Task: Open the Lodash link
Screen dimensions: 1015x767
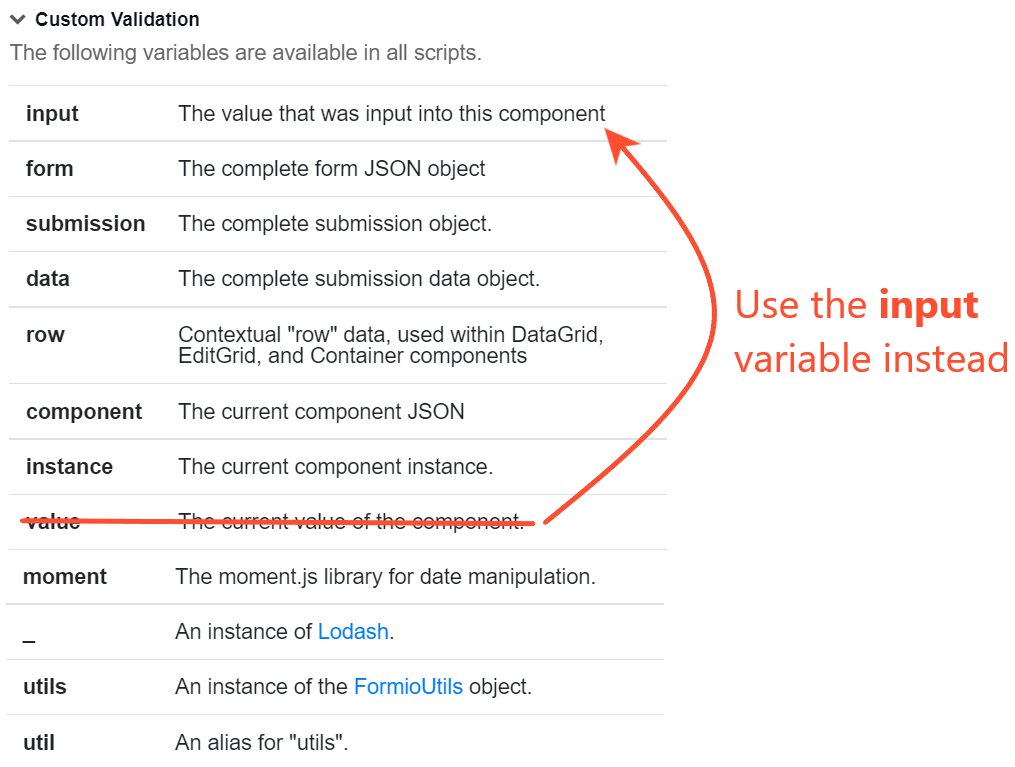Action: pyautogui.click(x=353, y=632)
